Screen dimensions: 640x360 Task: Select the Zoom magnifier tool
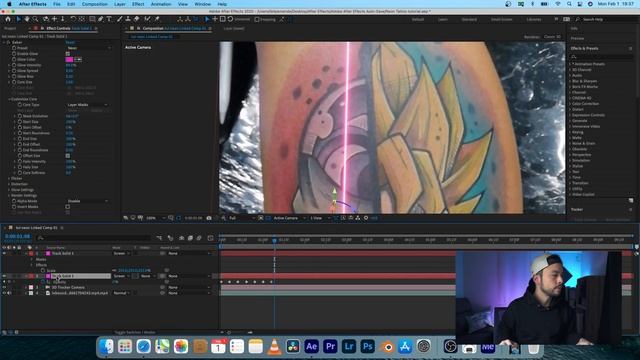click(x=36, y=19)
